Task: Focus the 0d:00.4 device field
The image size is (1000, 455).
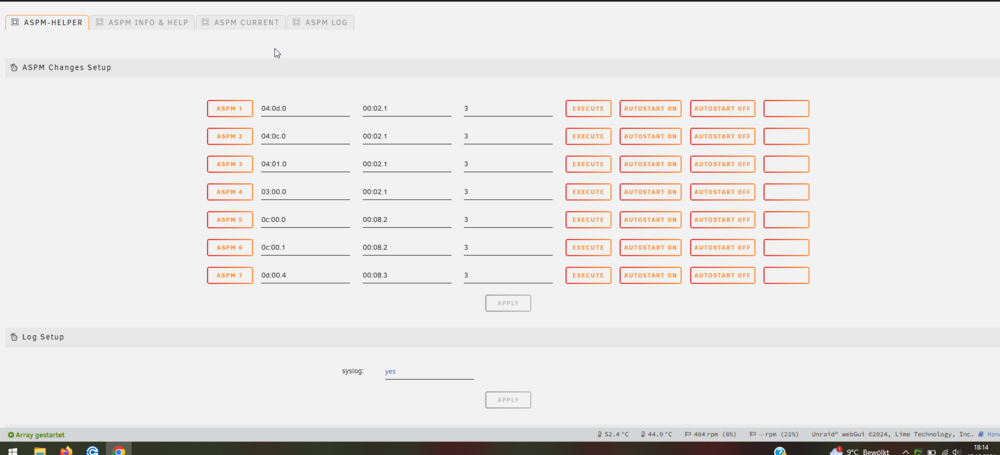Action: click(305, 276)
